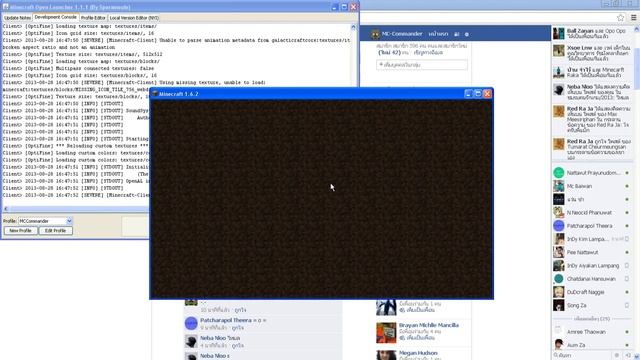
Task: Minimize the Minecraft Open Launcher window
Action: (x=334, y=7)
